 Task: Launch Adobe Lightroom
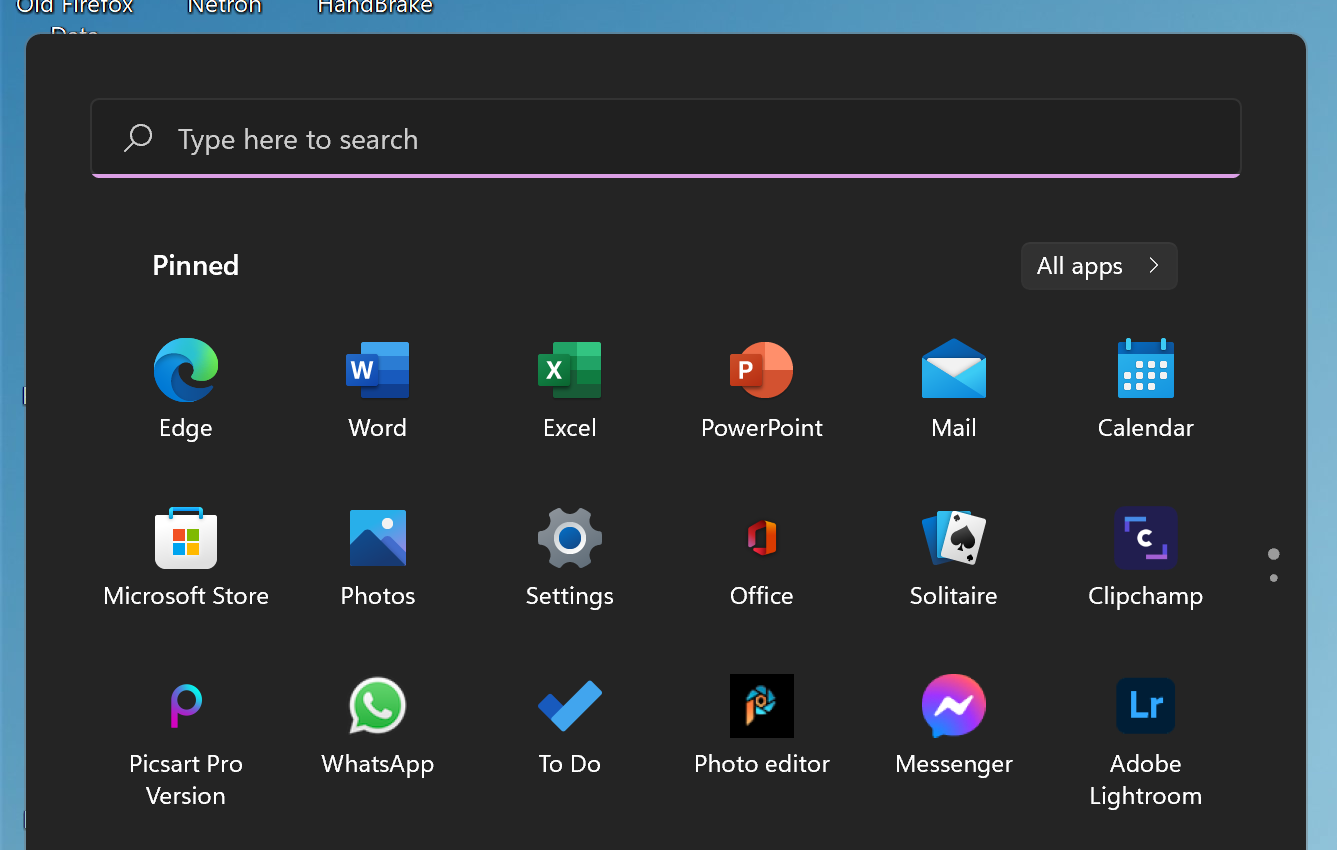coord(1146,741)
